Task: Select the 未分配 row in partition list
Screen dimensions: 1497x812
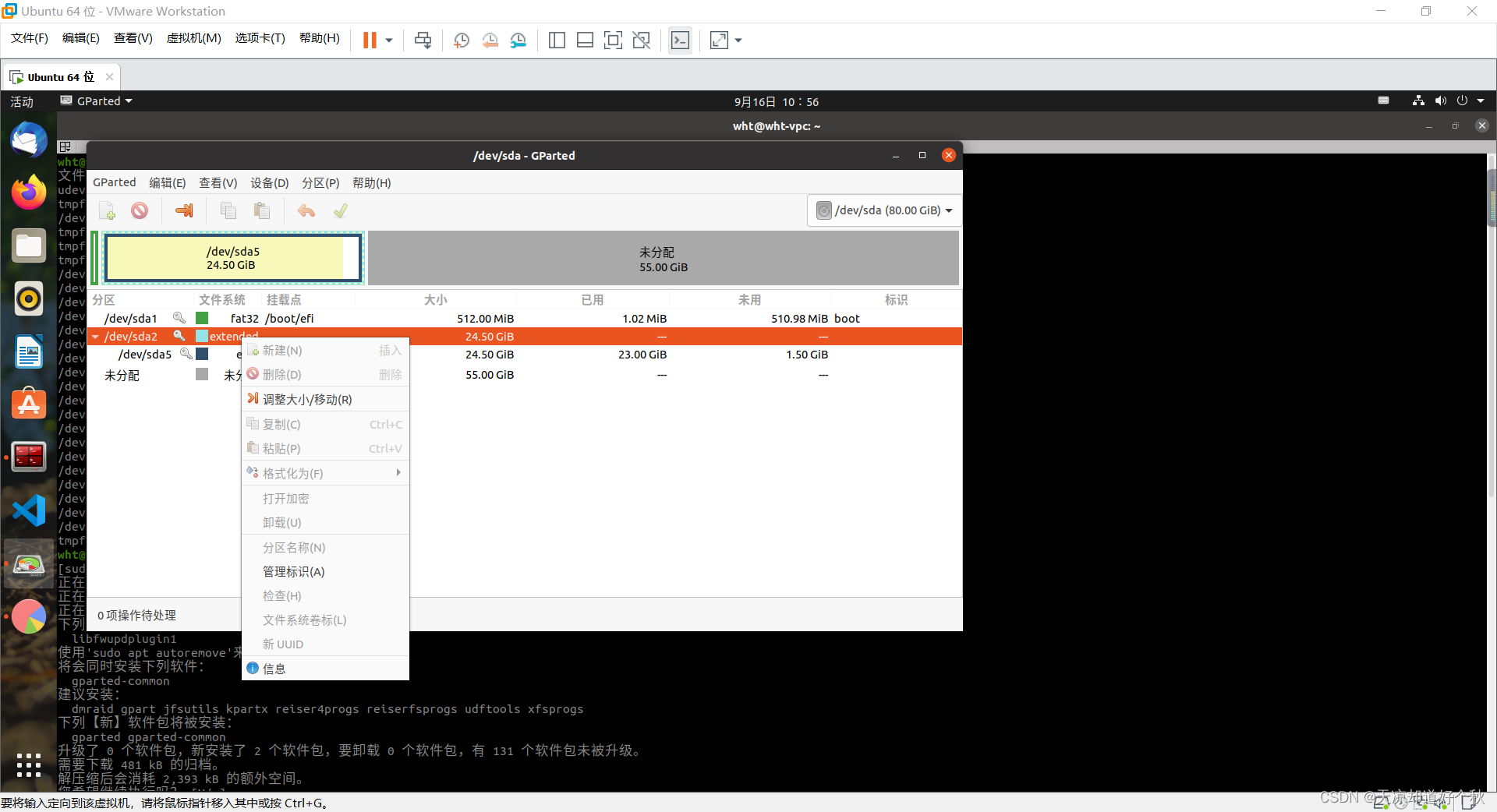Action: point(525,375)
